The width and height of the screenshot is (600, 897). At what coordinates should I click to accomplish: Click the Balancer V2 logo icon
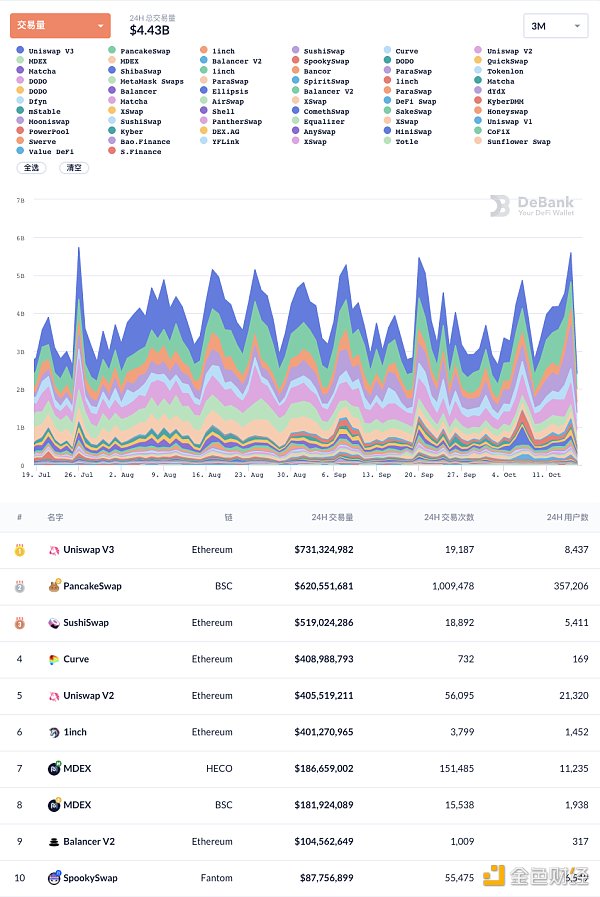click(54, 842)
